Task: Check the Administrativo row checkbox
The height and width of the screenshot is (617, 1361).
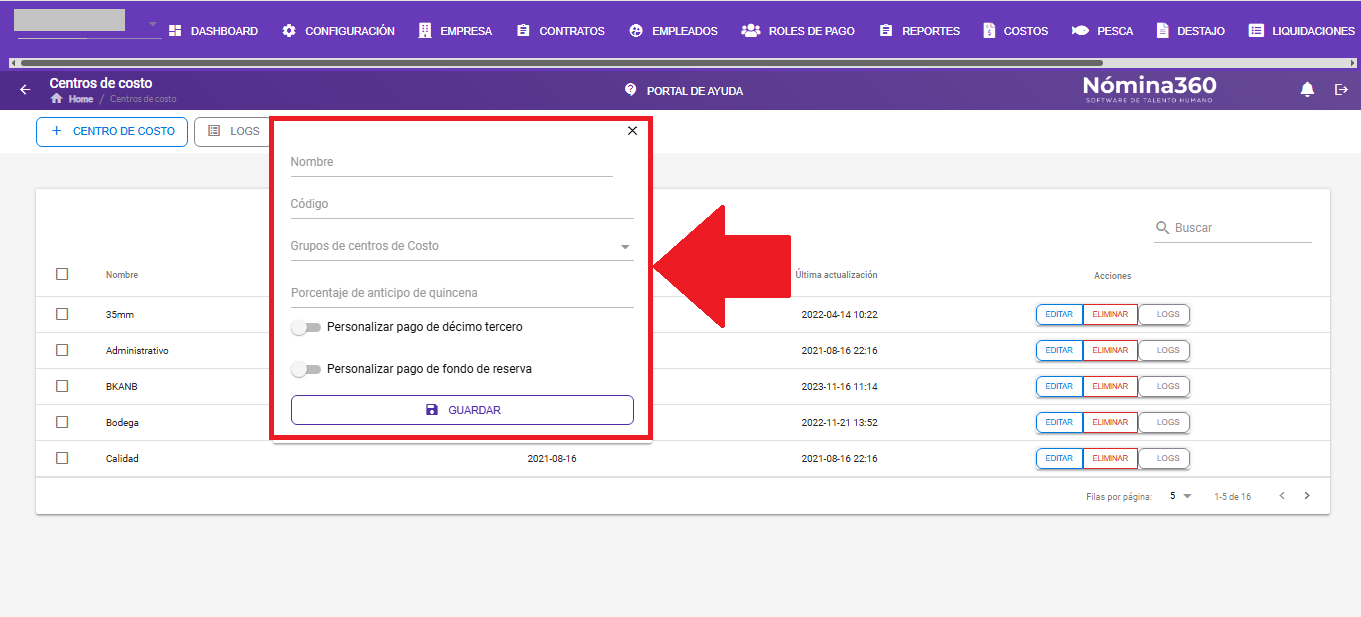Action: click(62, 350)
